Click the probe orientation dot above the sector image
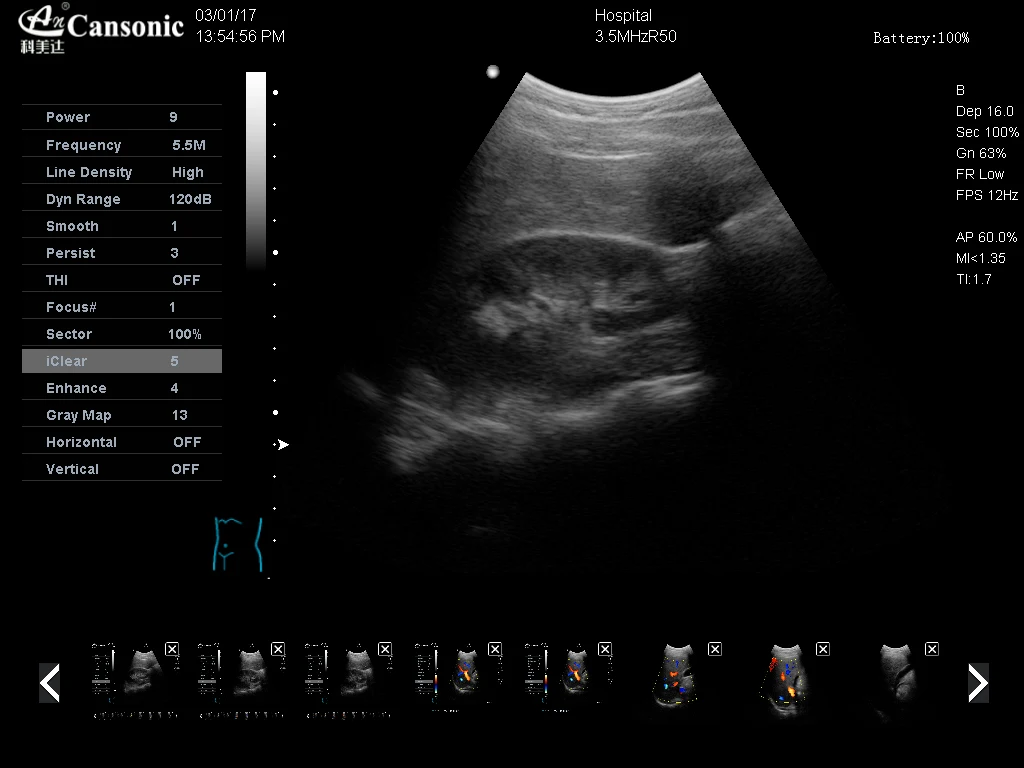This screenshot has height=768, width=1024. click(492, 71)
